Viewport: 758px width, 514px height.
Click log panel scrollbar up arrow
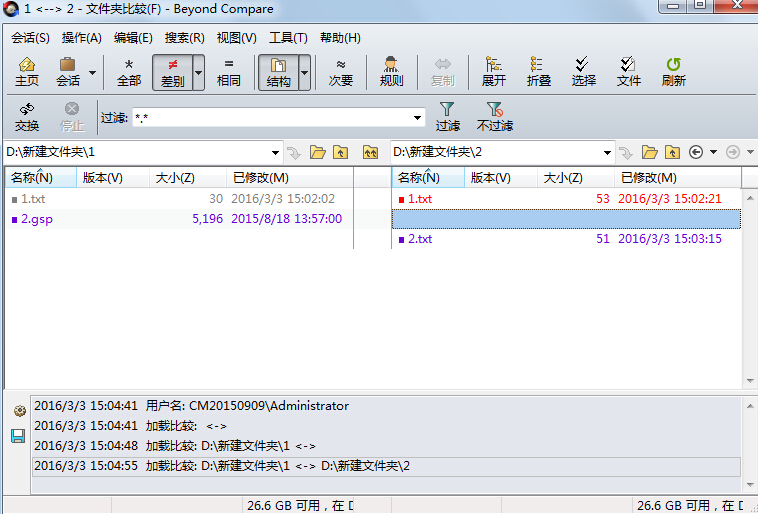[x=750, y=406]
